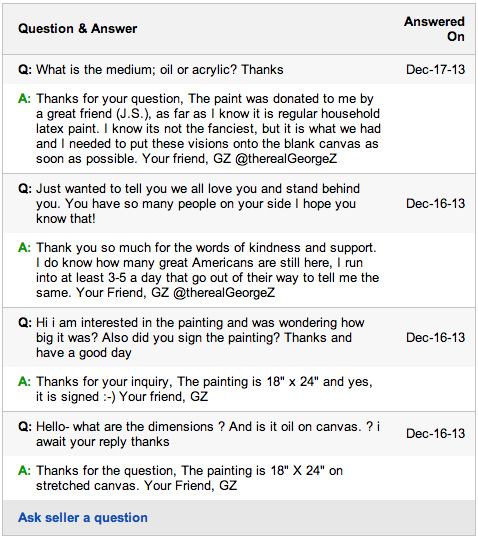Image resolution: width=478 pixels, height=538 pixels.
Task: Click the Dec-17-13 answered date
Action: 435,70
